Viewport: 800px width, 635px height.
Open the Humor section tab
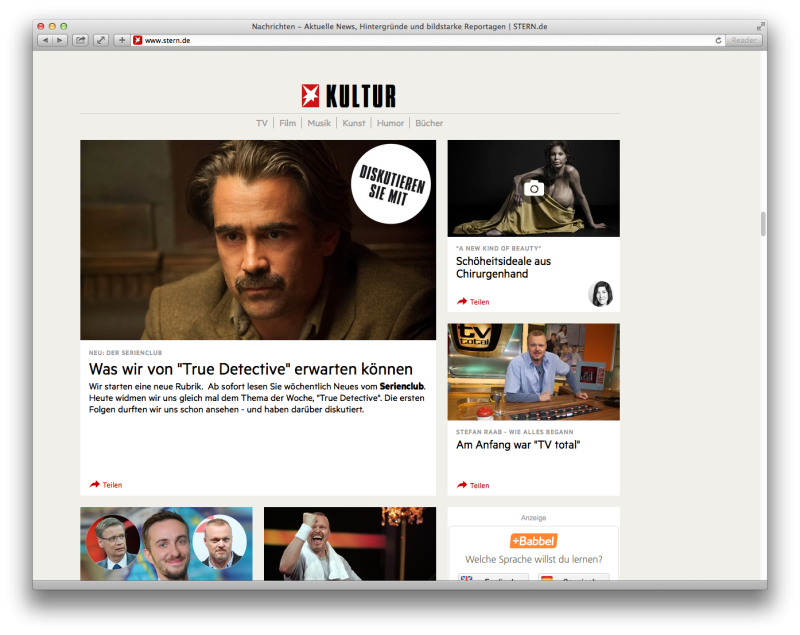390,123
